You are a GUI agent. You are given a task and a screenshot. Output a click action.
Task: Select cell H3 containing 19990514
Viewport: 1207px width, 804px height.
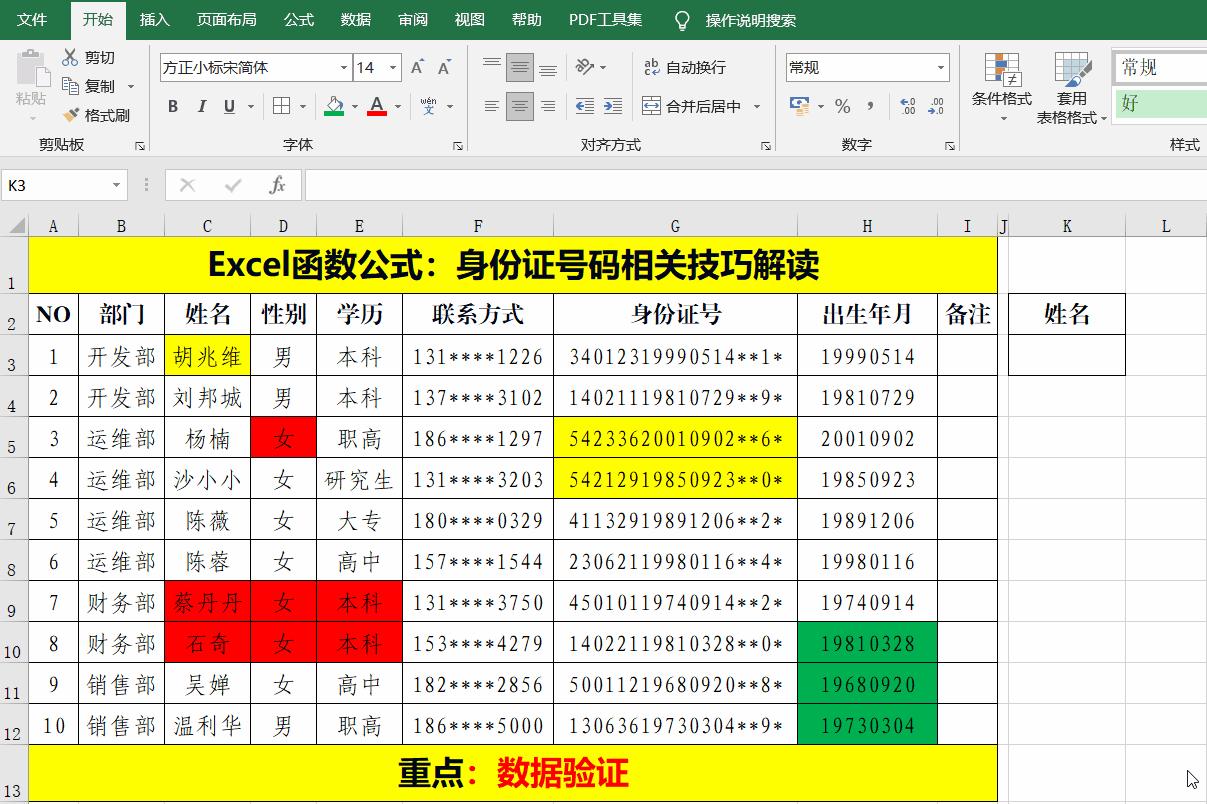pos(866,356)
